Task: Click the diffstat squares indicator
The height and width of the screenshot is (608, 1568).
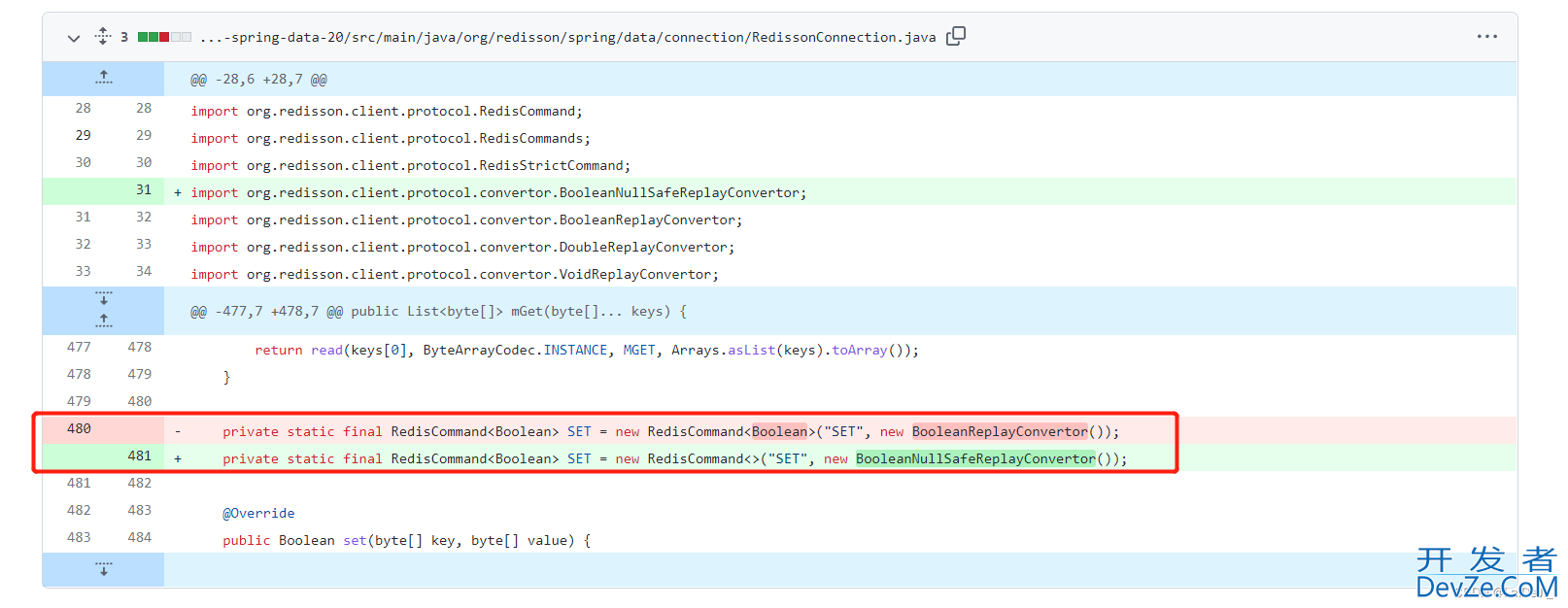Action: 164,37
